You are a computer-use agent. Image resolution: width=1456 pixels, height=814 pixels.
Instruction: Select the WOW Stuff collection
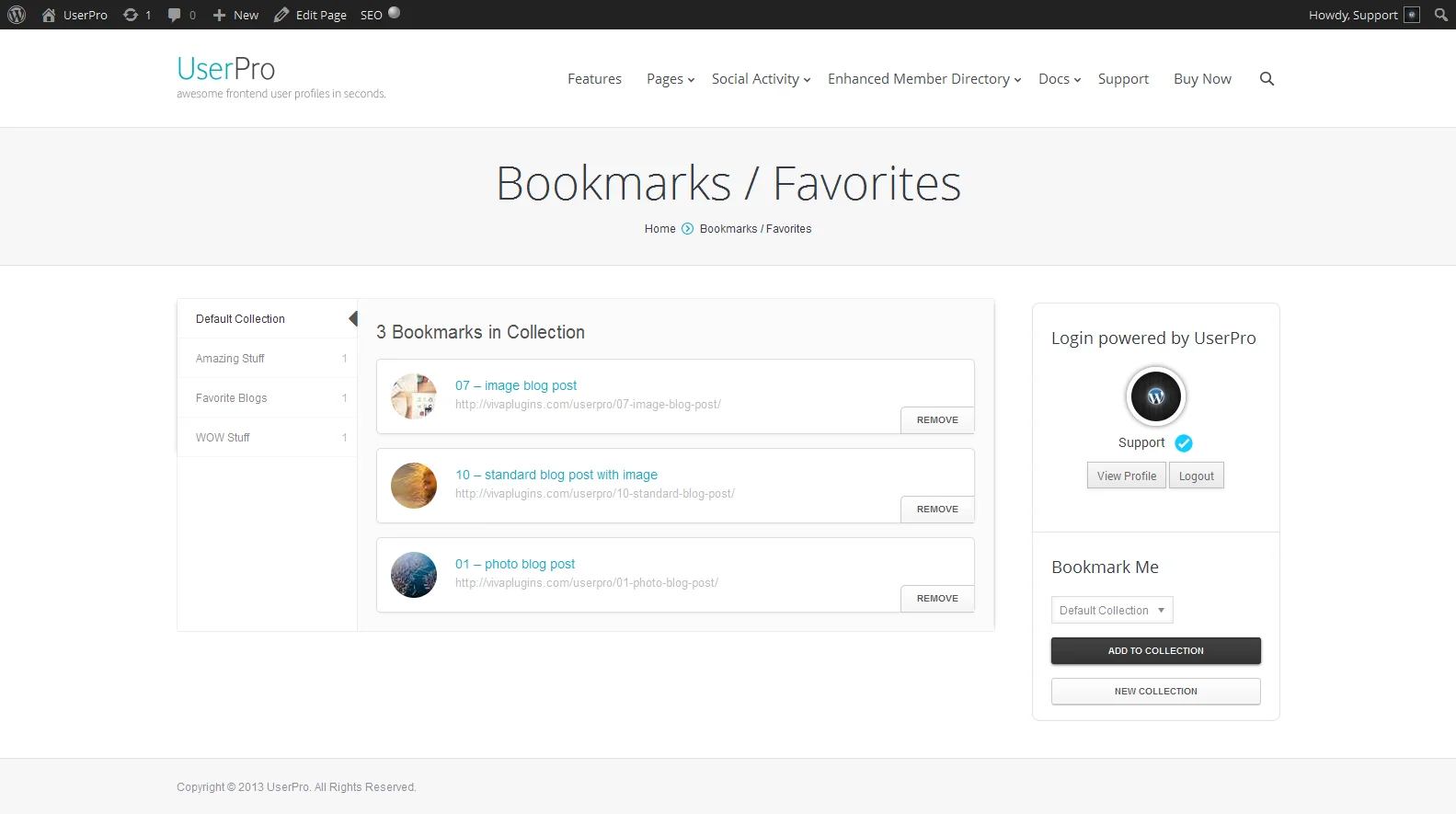pos(267,438)
